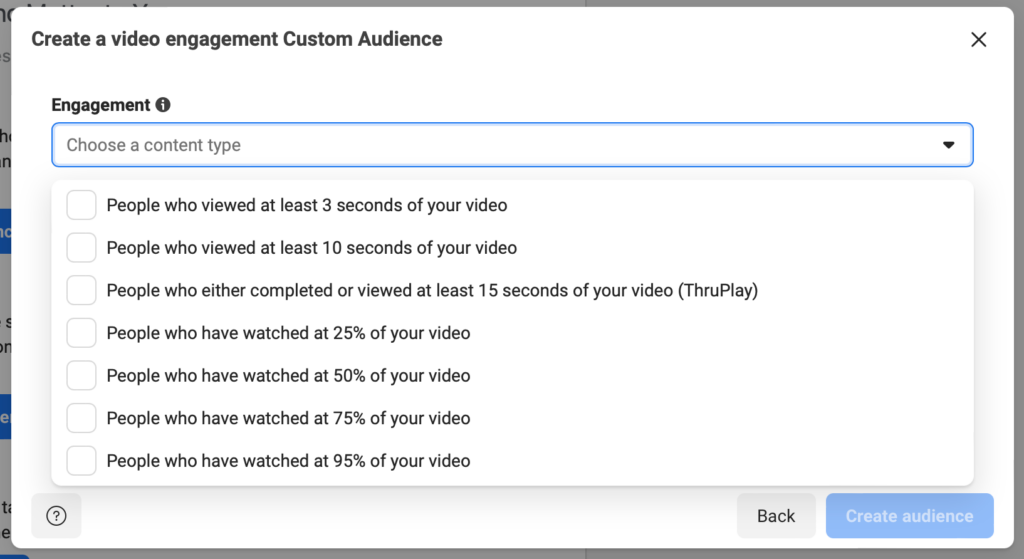Screen dimensions: 1024x559
Task: Pick the ThruPlay option text
Action: (x=432, y=290)
